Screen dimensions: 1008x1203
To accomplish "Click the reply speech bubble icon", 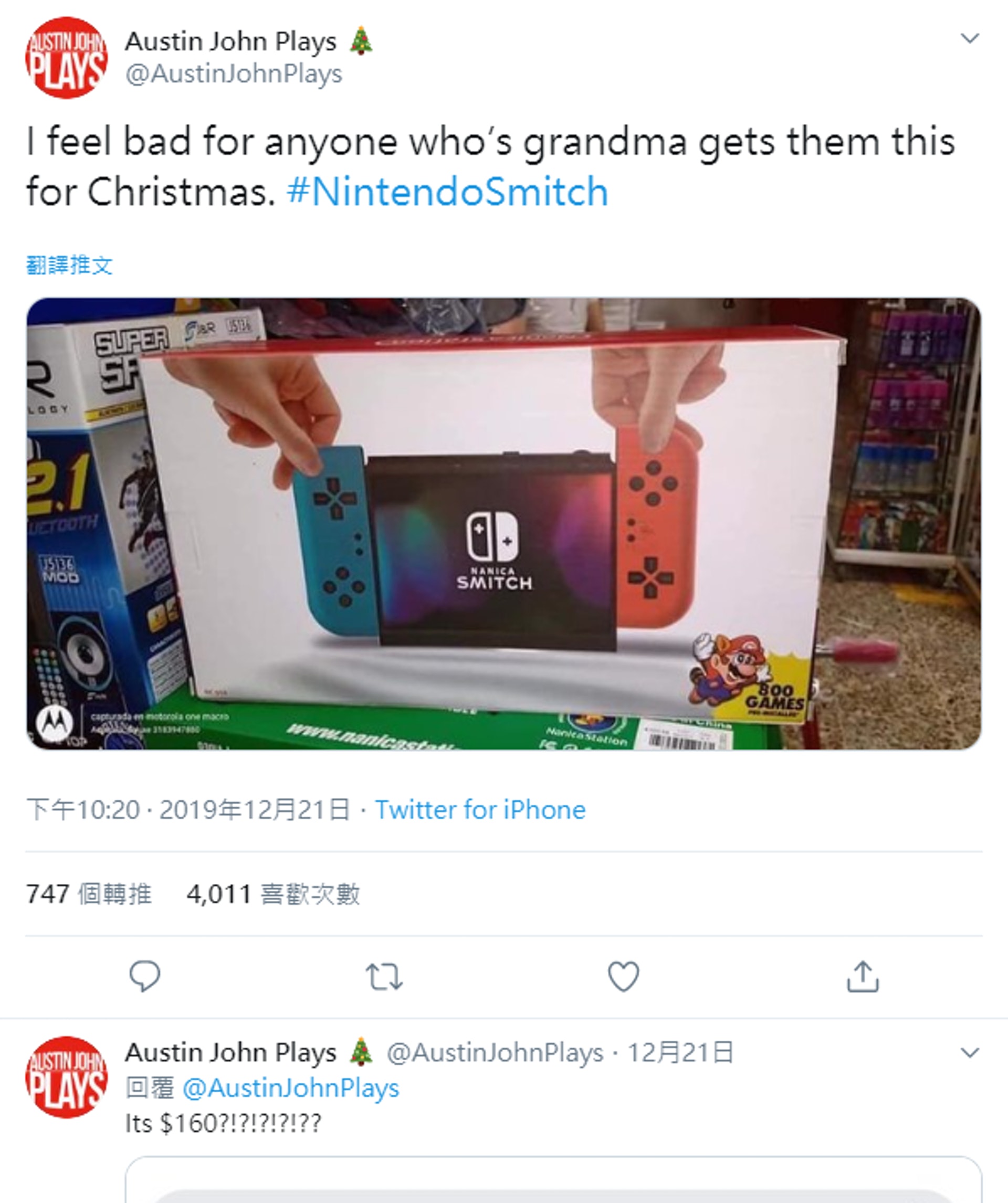I will (x=145, y=976).
